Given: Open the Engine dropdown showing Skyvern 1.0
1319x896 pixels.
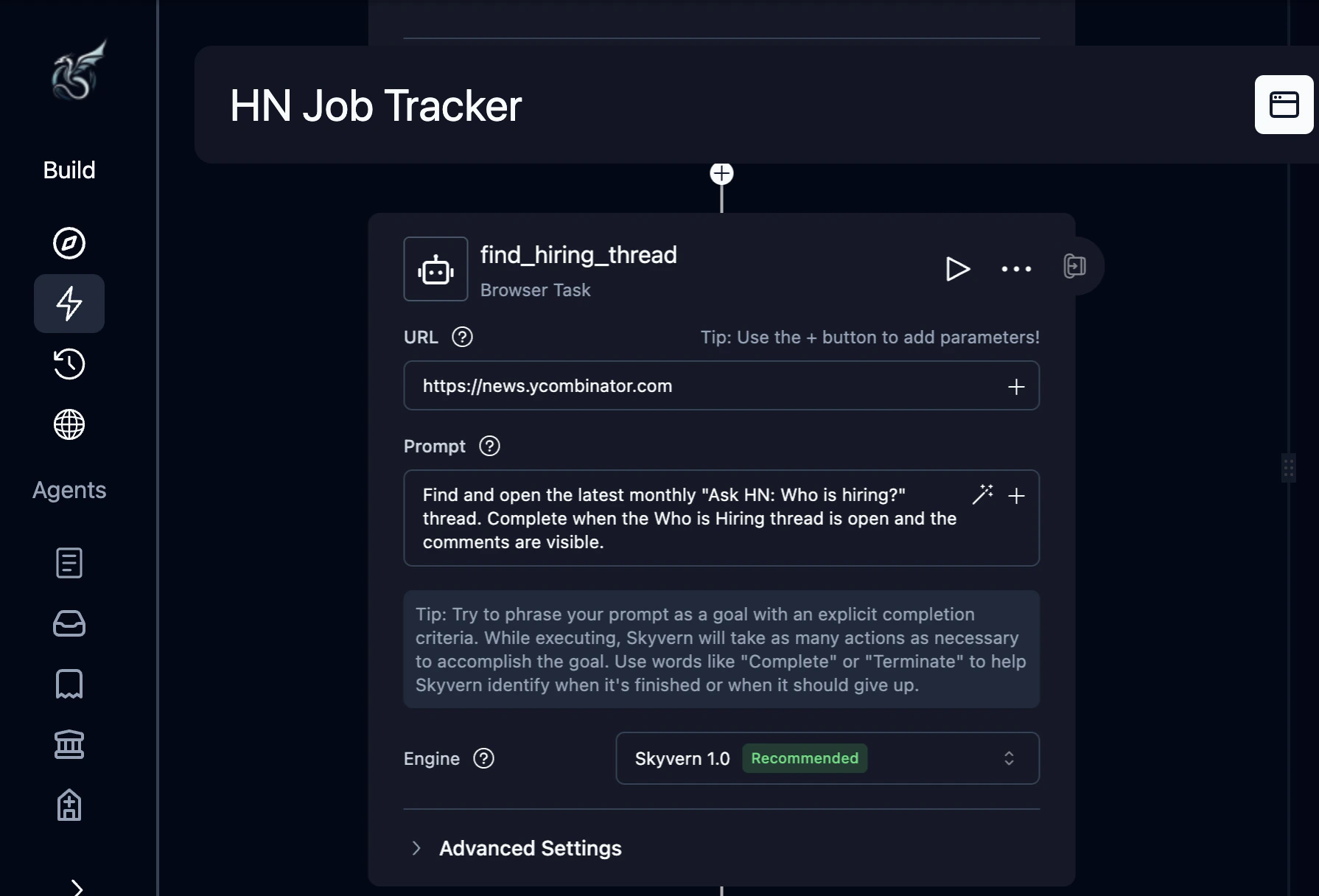Looking at the screenshot, I should click(x=827, y=758).
